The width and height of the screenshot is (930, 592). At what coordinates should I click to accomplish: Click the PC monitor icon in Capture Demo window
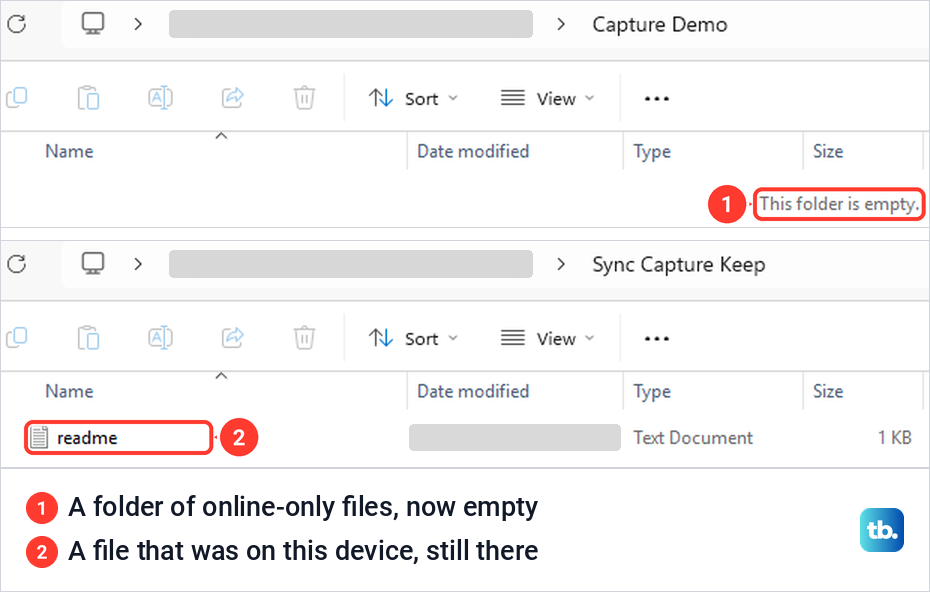[x=93, y=24]
